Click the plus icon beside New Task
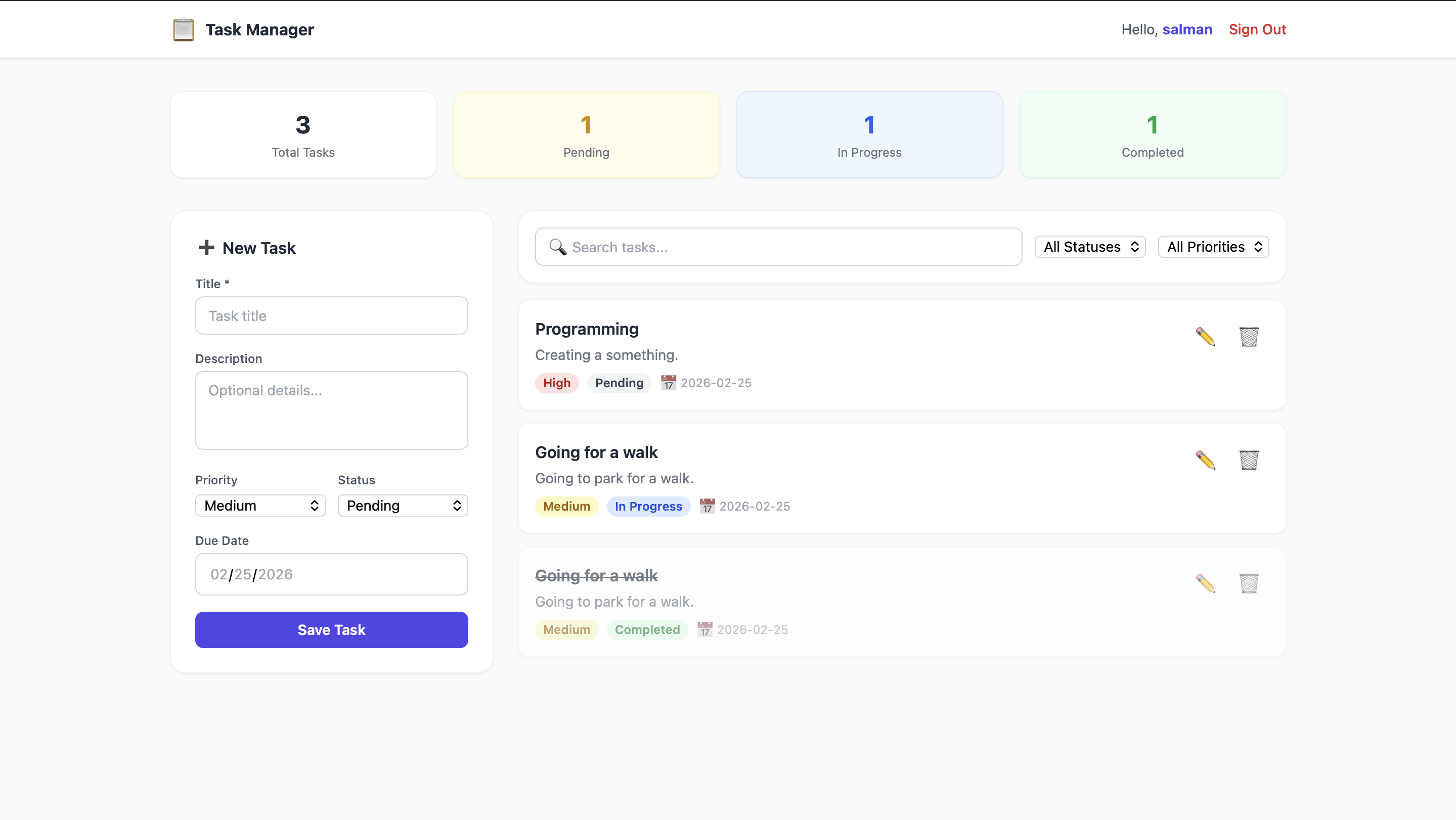Screen dimensions: 1456x820 pos(206,248)
